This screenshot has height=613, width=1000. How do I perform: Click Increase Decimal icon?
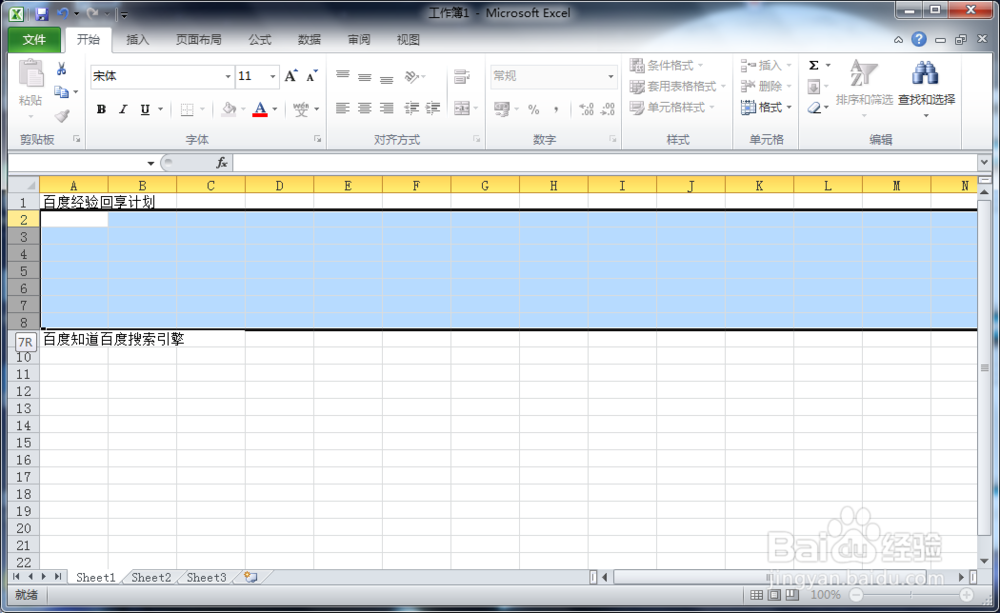[586, 109]
